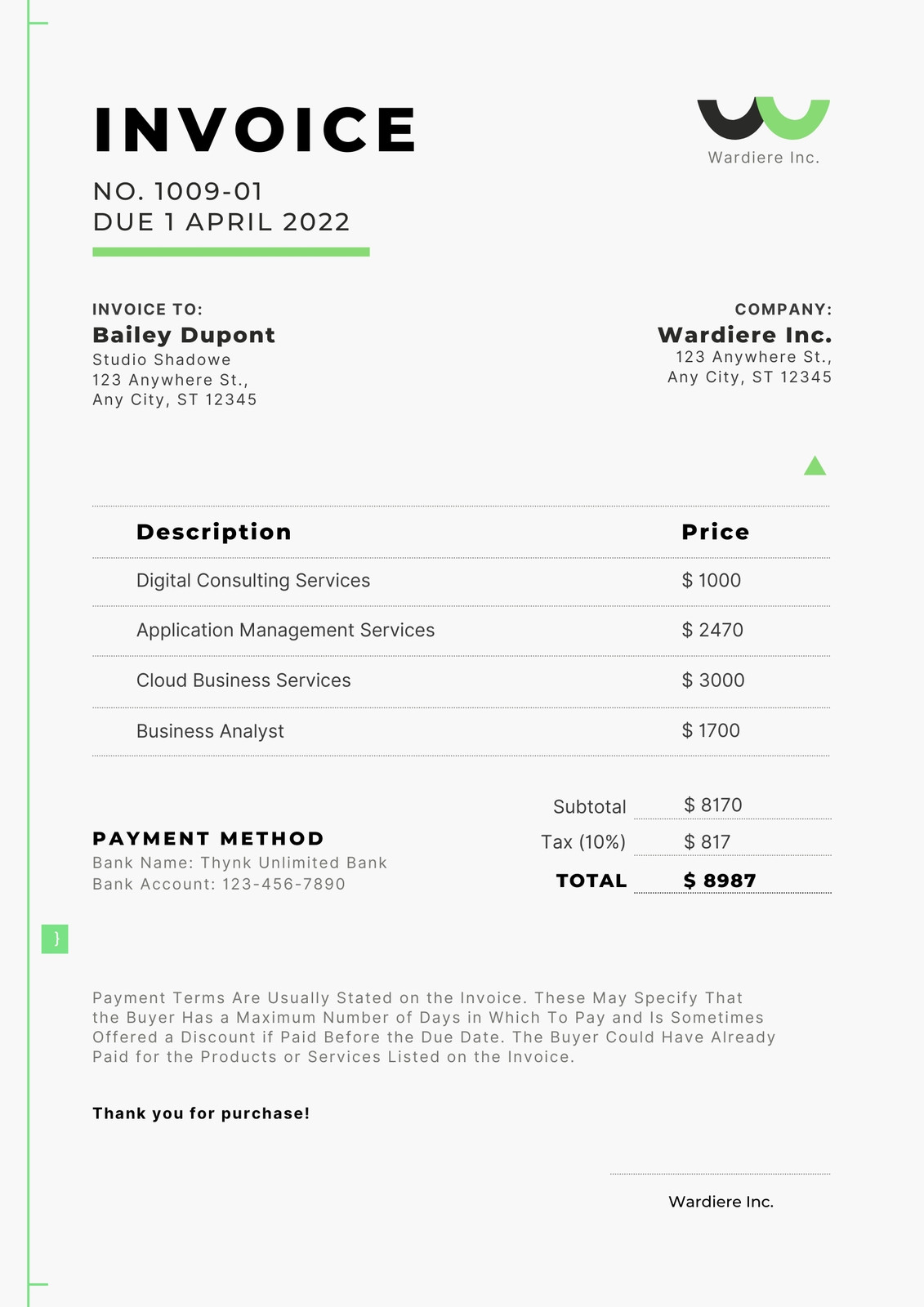Click the Description column header

coord(214,532)
